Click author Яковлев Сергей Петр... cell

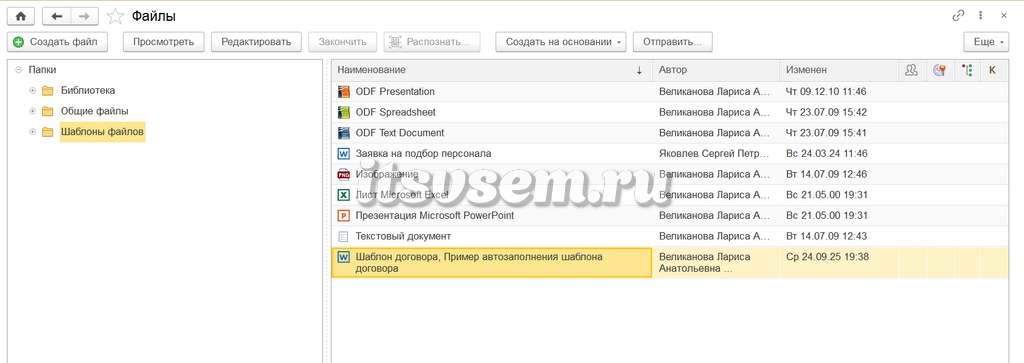pos(716,154)
